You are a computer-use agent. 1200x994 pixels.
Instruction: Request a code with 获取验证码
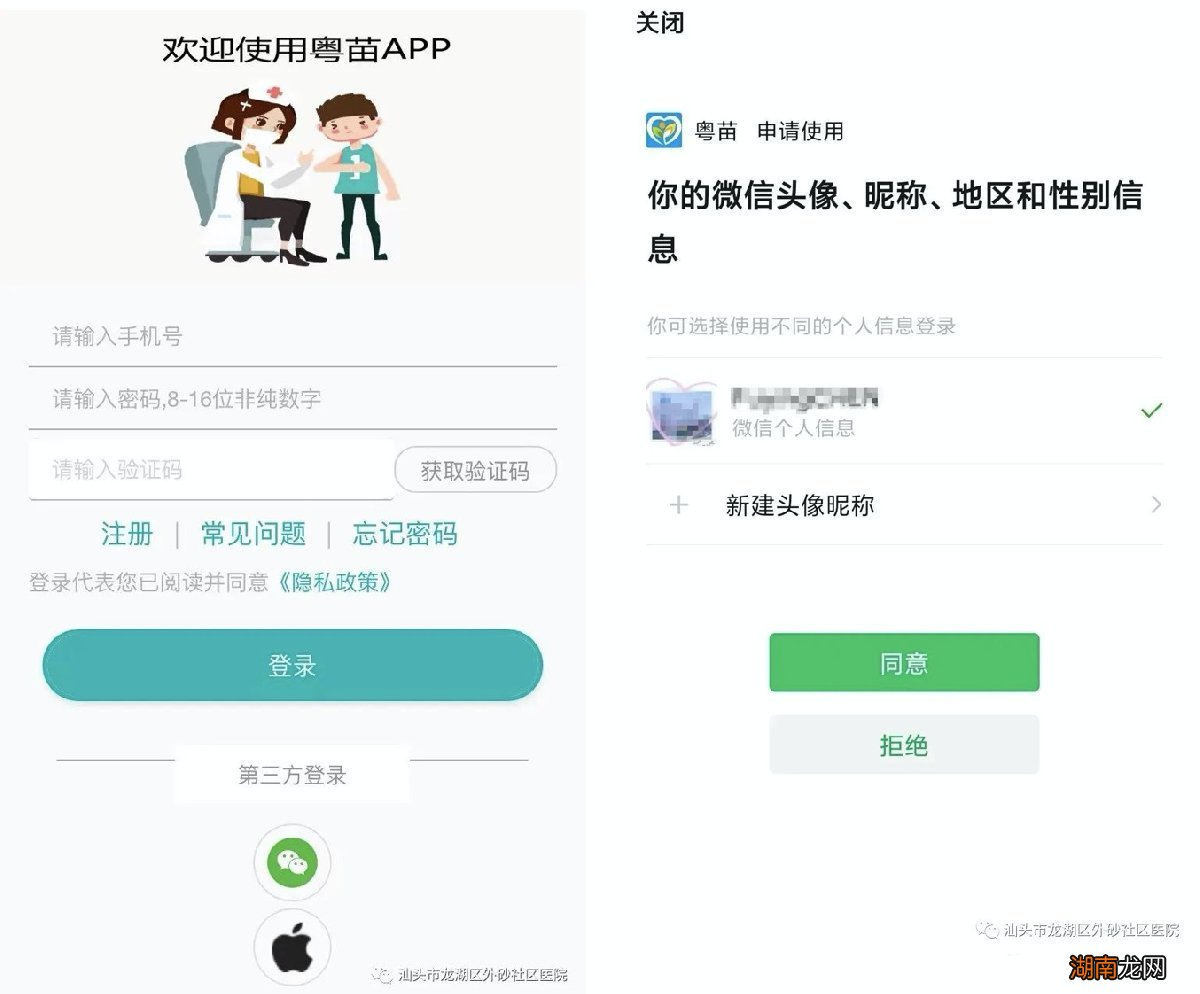pos(475,469)
